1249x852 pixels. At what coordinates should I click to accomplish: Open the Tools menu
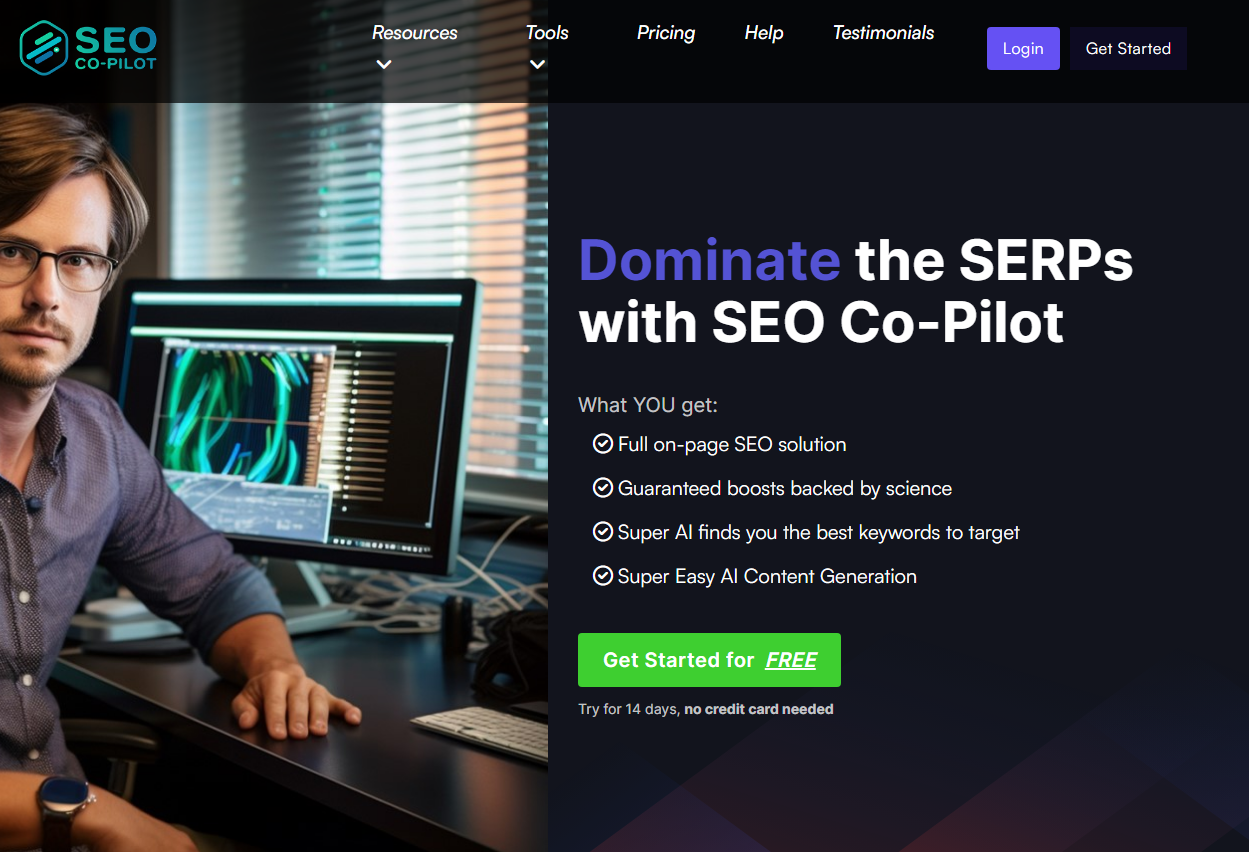point(547,33)
